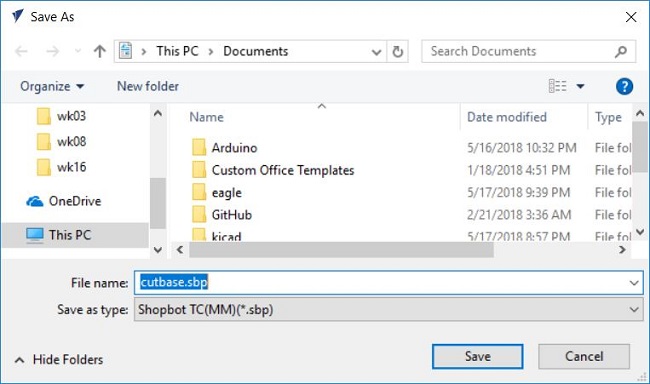Open the Organize menu
The image size is (650, 384).
tap(52, 86)
